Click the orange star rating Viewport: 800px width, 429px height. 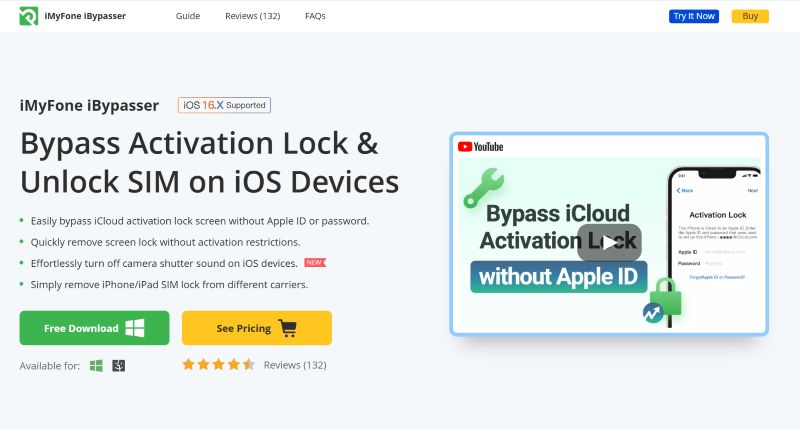tap(218, 365)
